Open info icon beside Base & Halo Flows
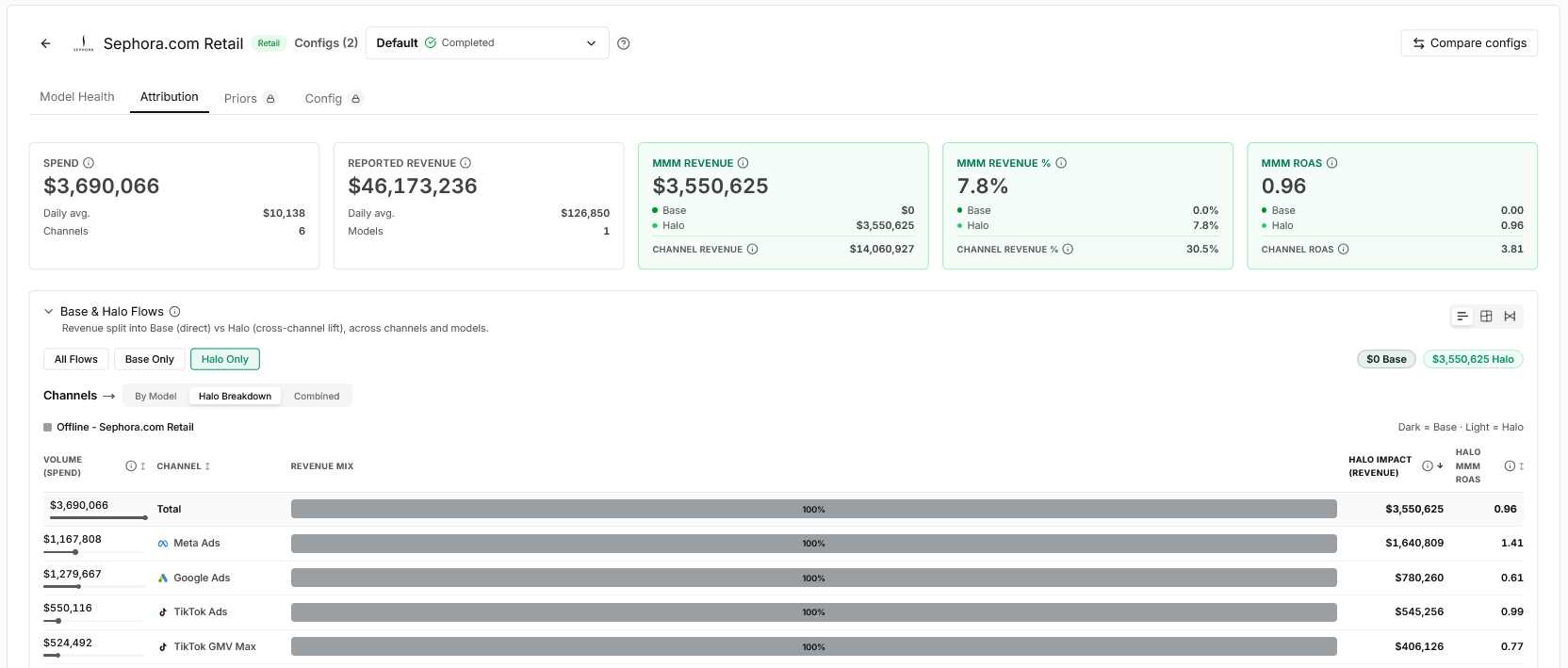Viewport: 1568px width, 668px height. [174, 312]
